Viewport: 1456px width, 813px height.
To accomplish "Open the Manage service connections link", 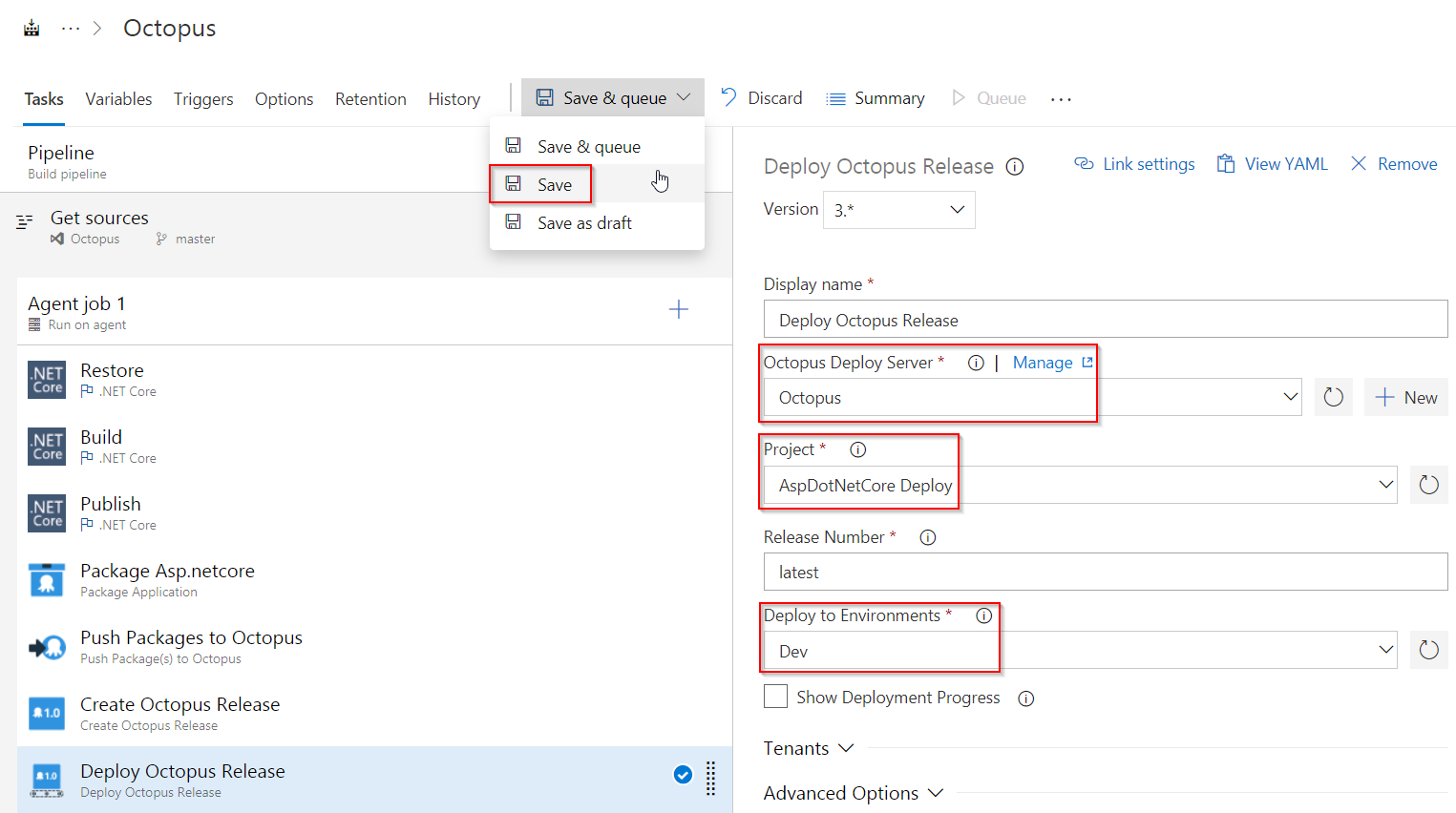I will [1052, 363].
